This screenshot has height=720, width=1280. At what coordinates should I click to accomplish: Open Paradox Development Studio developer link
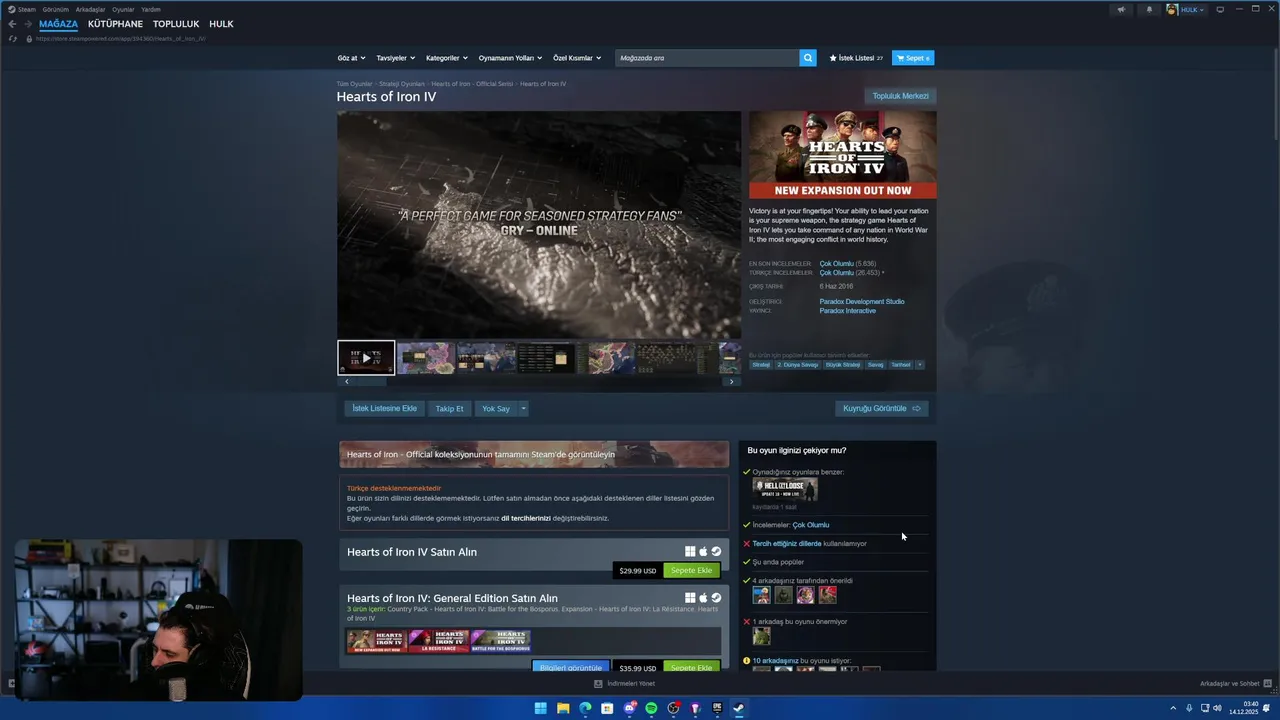pyautogui.click(x=862, y=301)
